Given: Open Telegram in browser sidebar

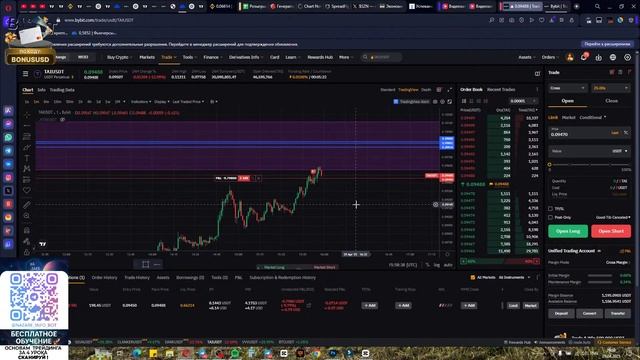Looking at the screenshot, I should click(x=8, y=151).
